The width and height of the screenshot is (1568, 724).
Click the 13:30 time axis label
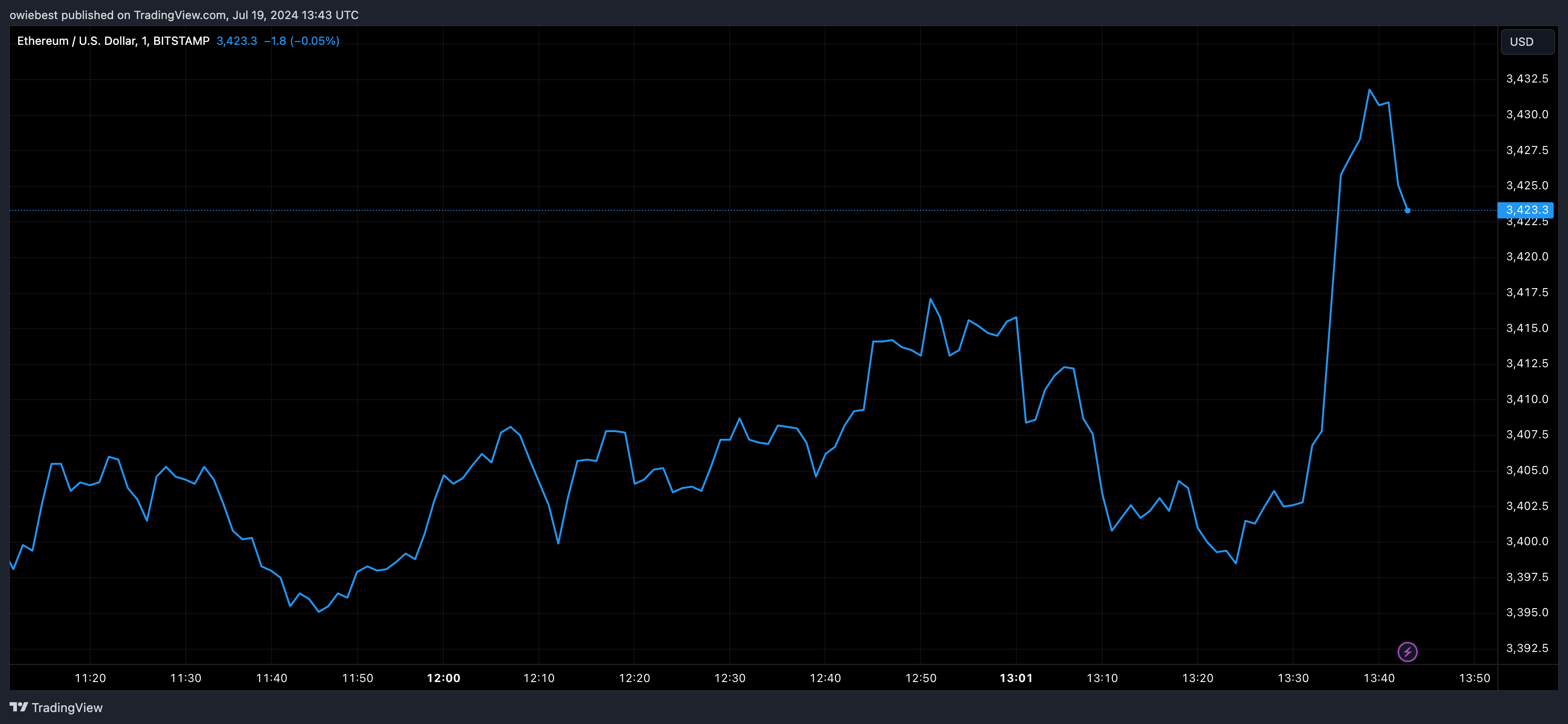click(x=1293, y=678)
